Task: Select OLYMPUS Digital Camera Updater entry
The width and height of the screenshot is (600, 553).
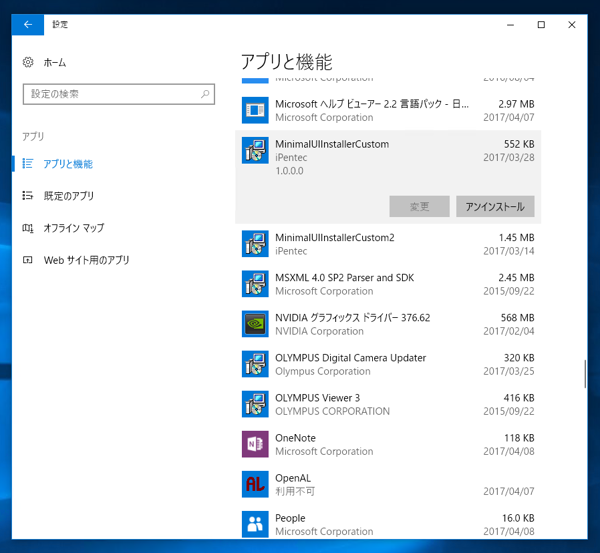Action: 351,358
